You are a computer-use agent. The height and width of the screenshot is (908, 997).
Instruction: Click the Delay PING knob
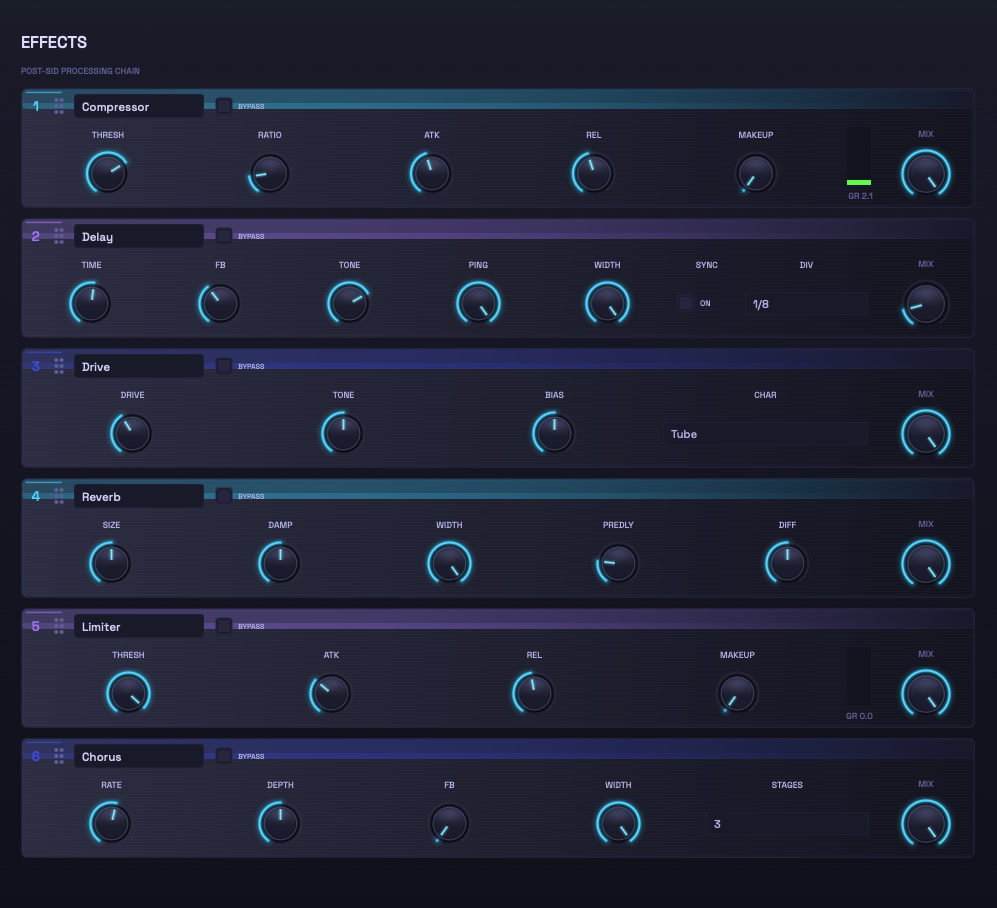(478, 303)
